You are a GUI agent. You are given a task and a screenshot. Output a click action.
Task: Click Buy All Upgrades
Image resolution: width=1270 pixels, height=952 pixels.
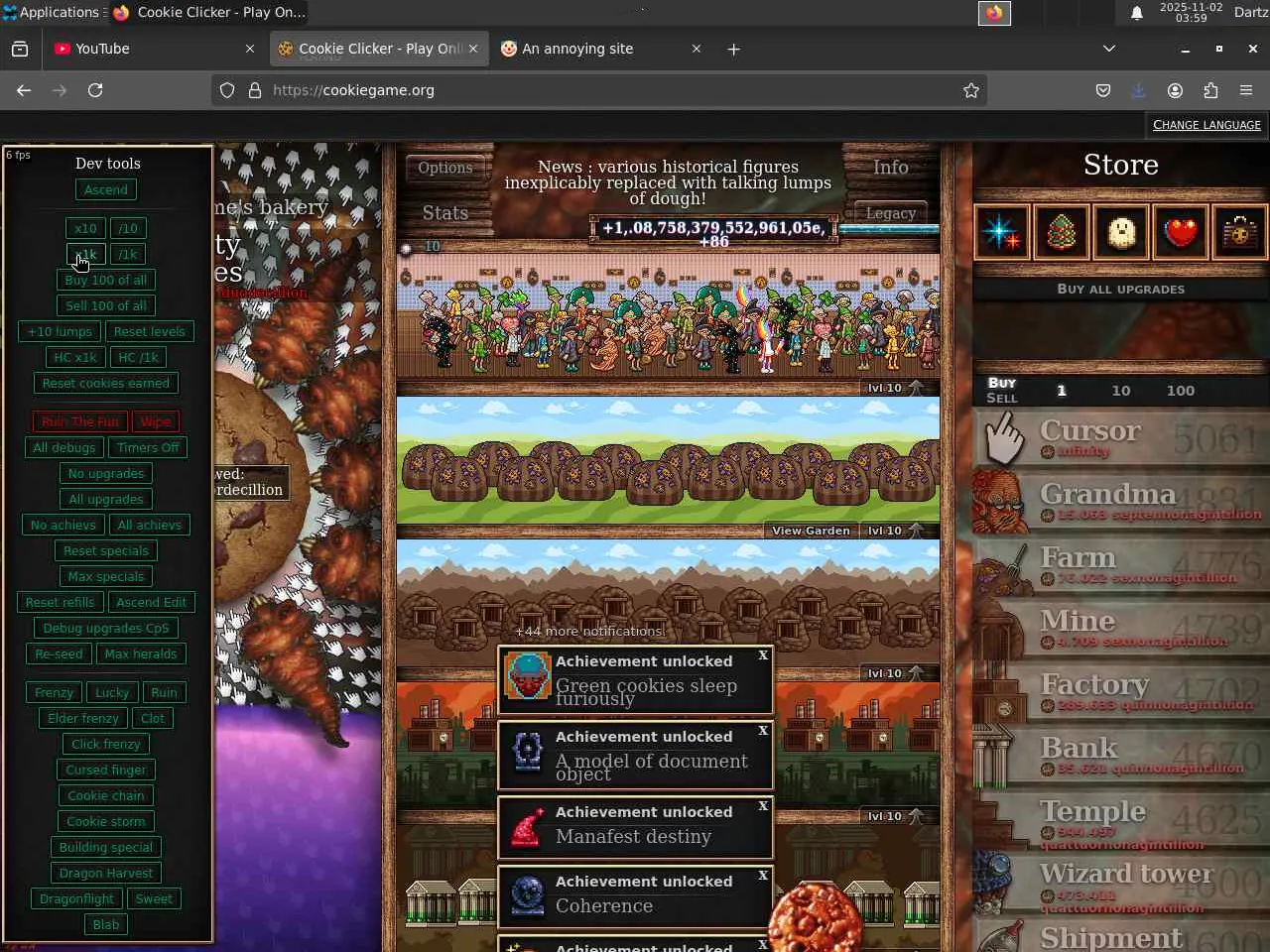click(x=1121, y=290)
